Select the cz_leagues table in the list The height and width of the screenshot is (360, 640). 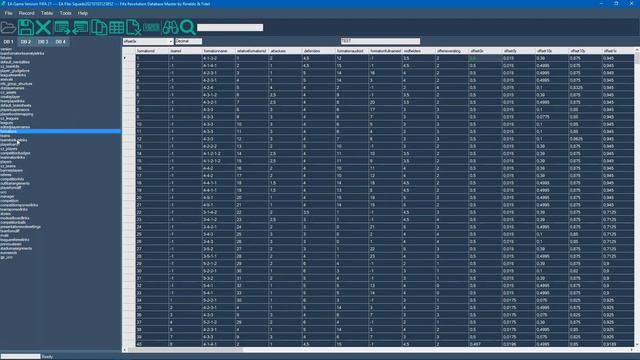click(x=10, y=118)
